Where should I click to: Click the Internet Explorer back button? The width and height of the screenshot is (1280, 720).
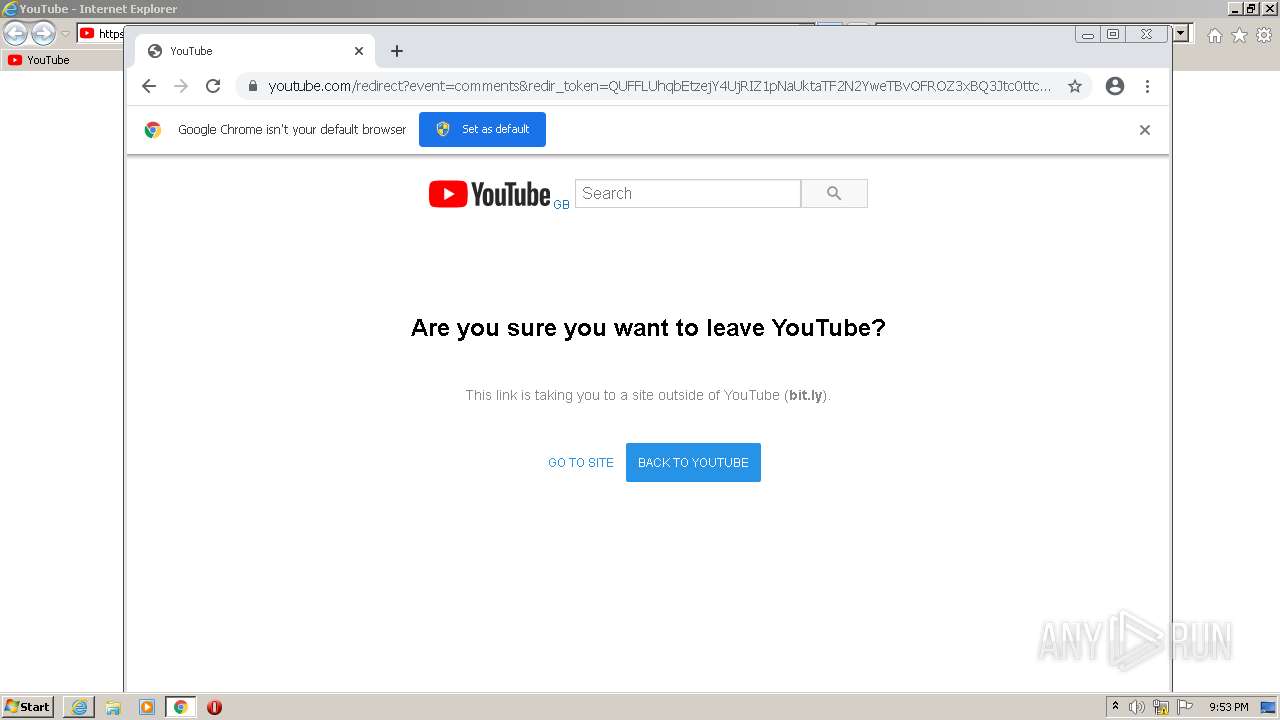point(15,34)
